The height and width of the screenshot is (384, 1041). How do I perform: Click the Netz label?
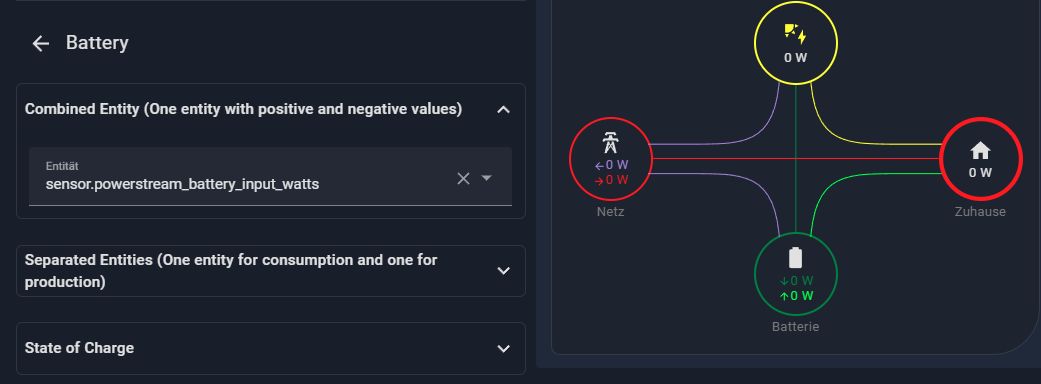(x=610, y=212)
